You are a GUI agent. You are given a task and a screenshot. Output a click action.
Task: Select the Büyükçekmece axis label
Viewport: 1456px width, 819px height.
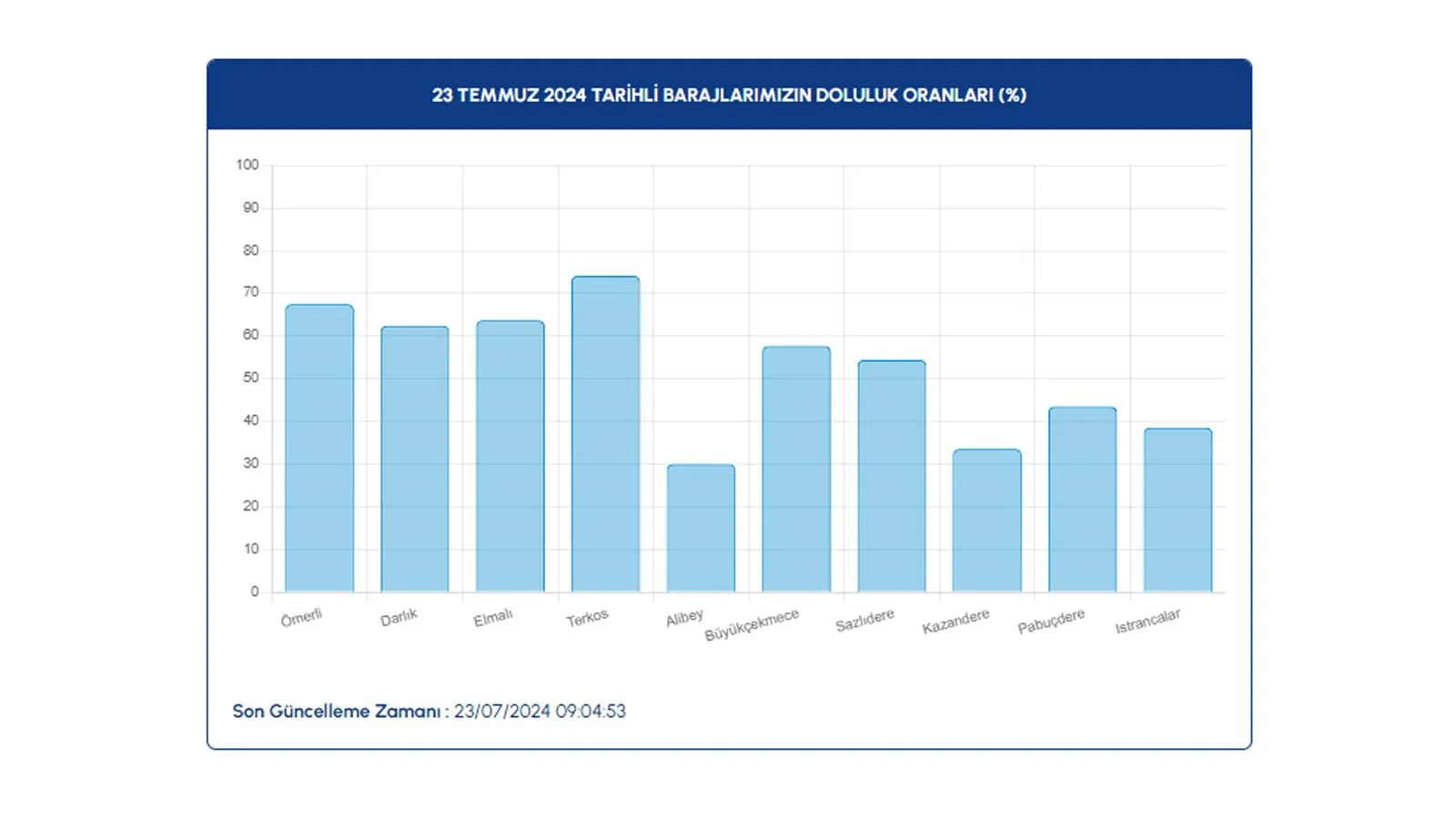[x=753, y=626]
